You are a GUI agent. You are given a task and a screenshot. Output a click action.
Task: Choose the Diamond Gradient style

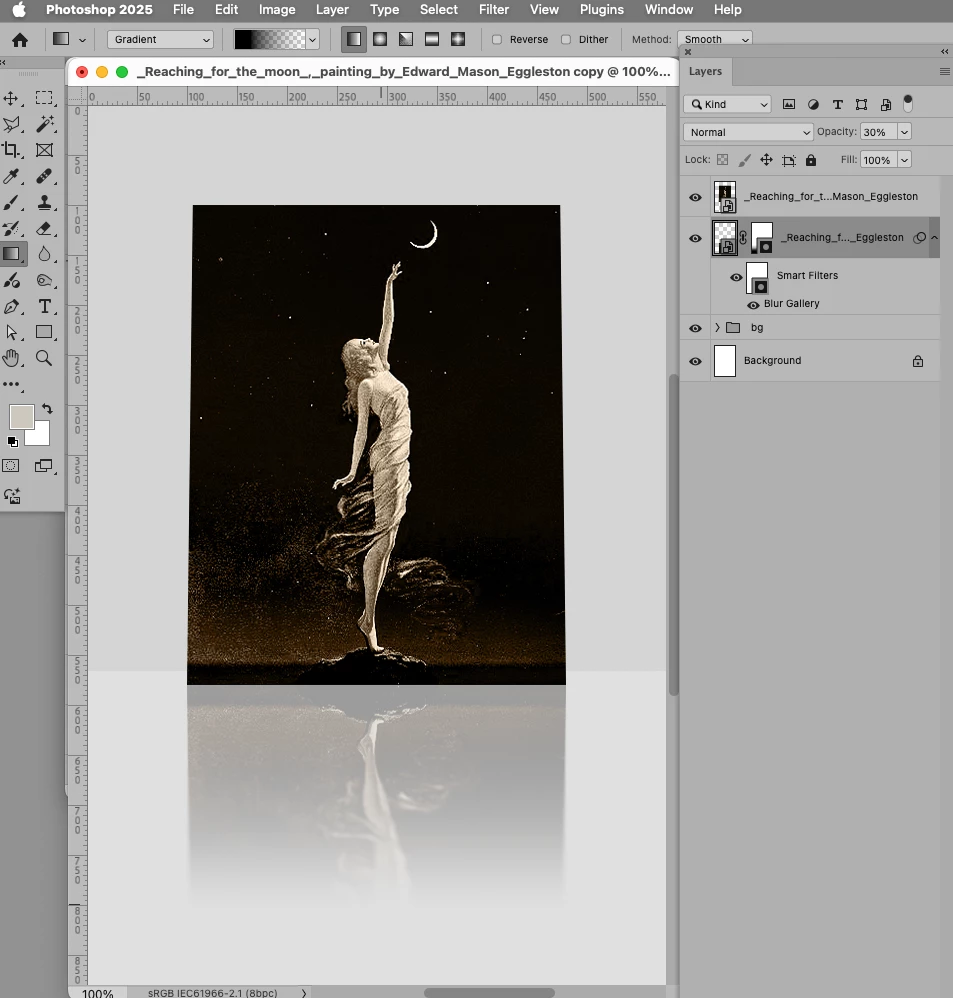coord(458,39)
